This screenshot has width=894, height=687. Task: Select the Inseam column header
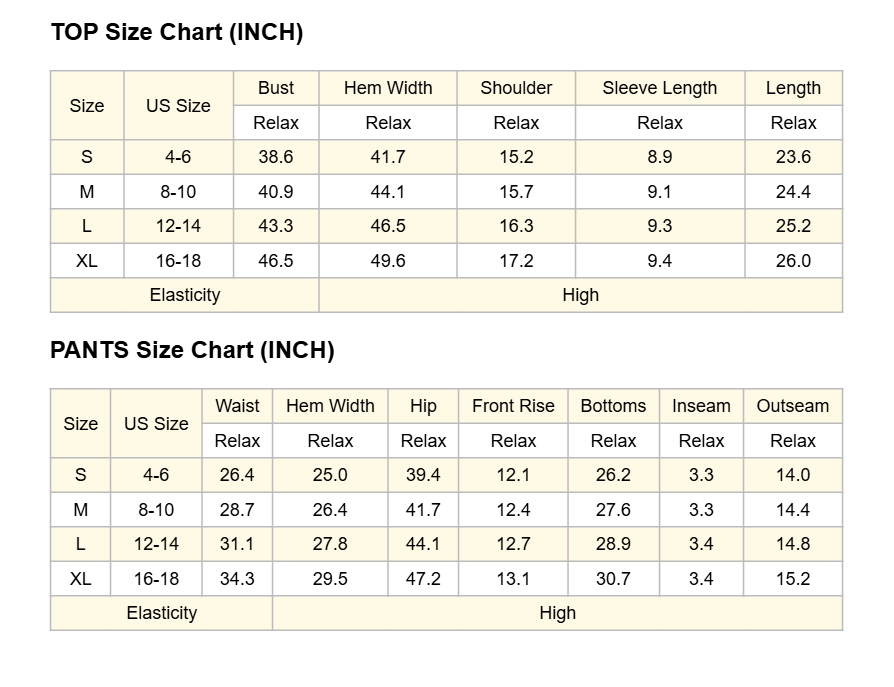(701, 406)
